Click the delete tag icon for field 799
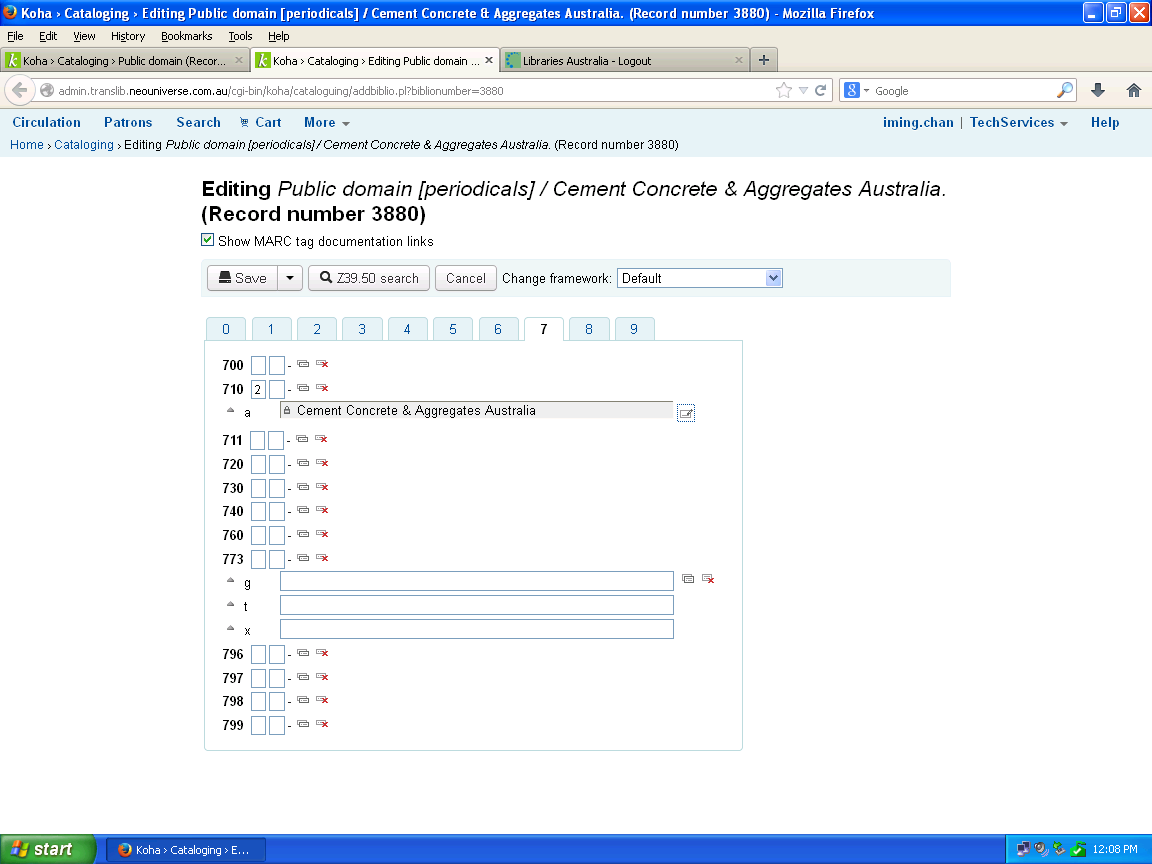Screen dimensions: 1152x864 322,724
